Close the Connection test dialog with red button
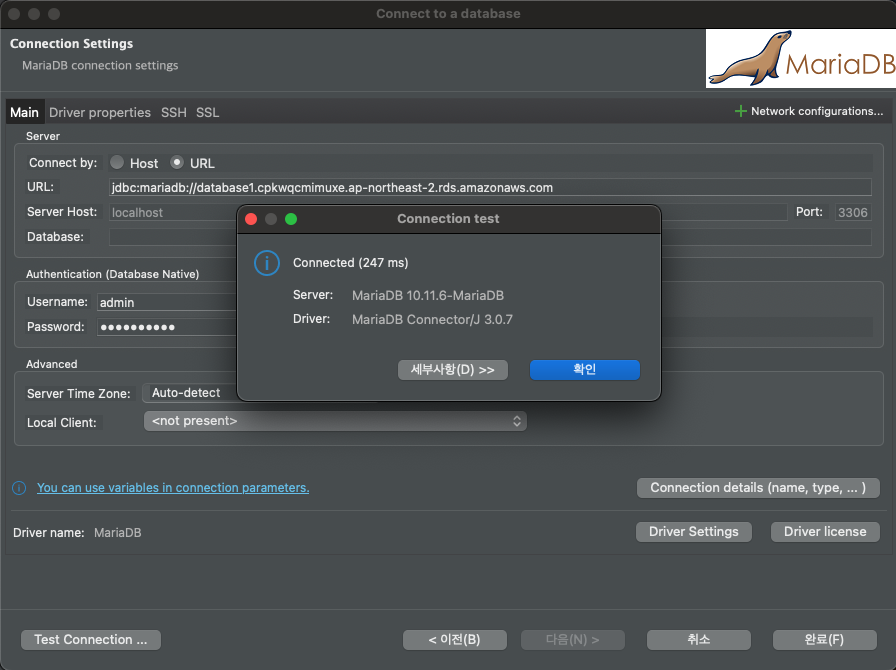Image resolution: width=896 pixels, height=670 pixels. (x=251, y=219)
